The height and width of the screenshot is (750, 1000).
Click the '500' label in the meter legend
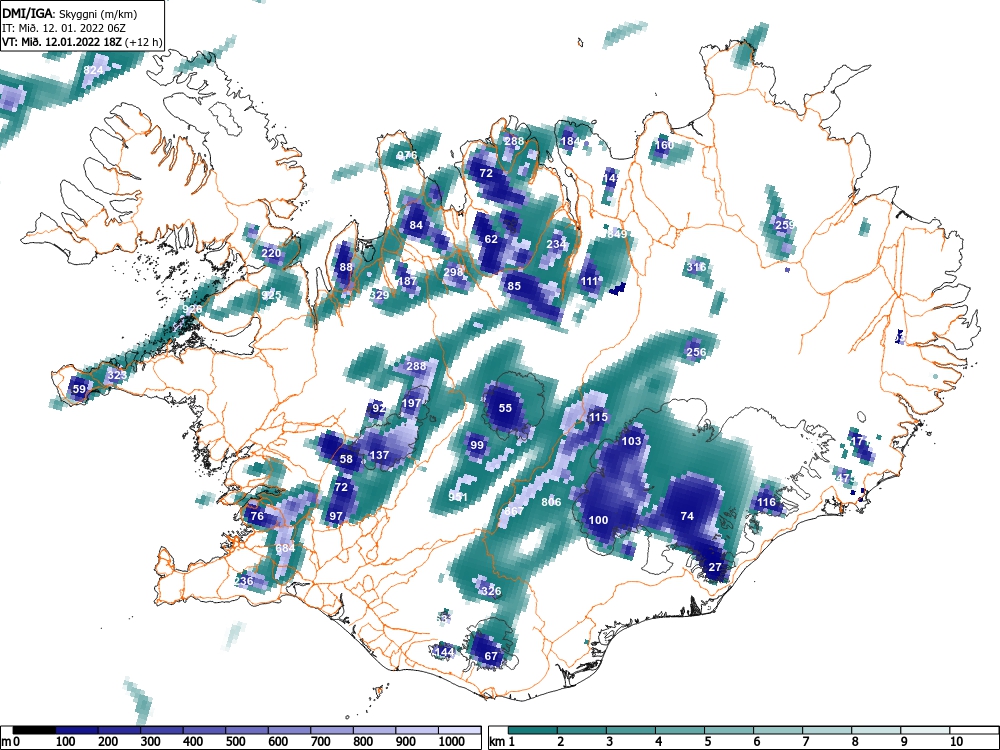(x=235, y=741)
